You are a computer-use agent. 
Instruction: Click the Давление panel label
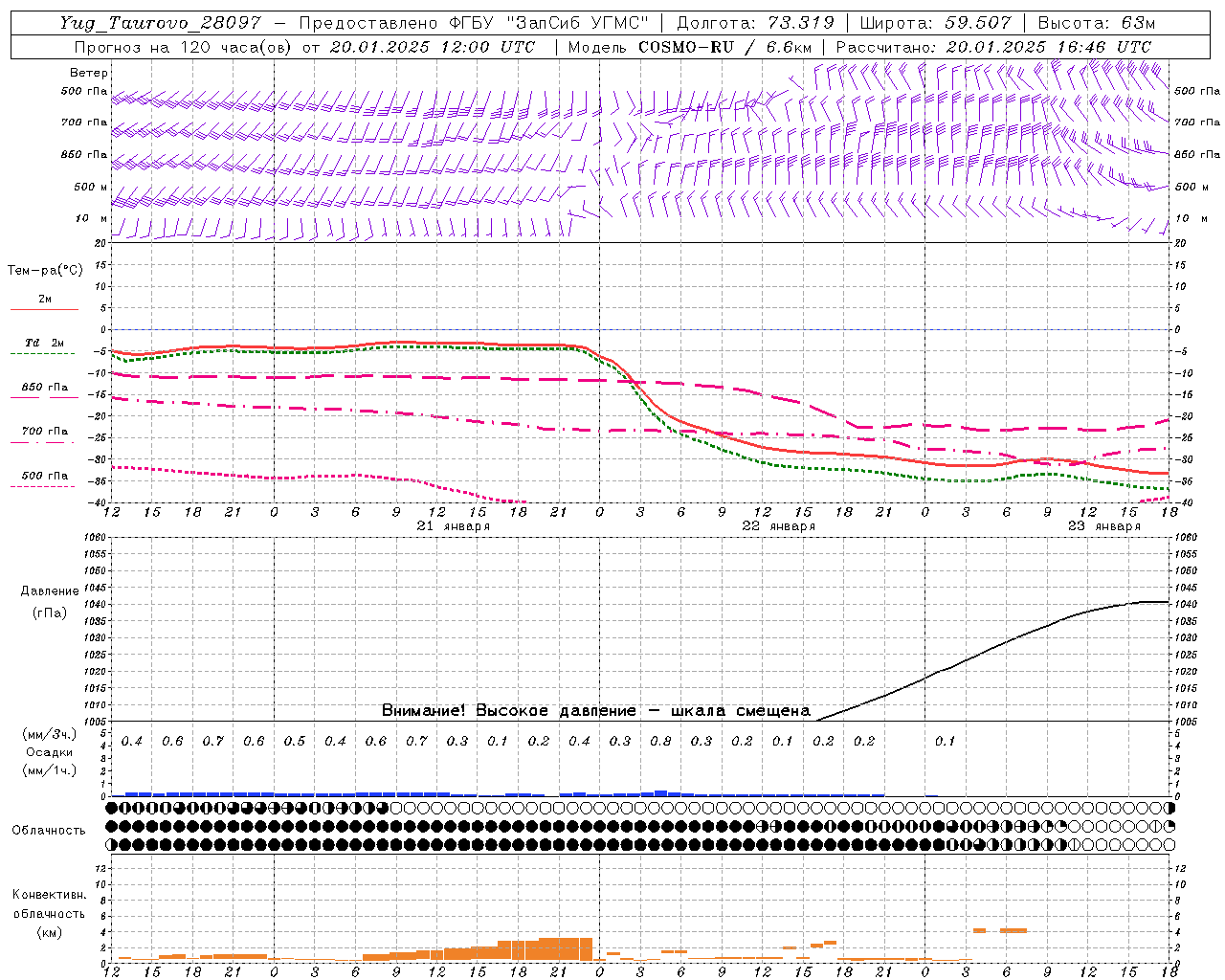[x=49, y=591]
